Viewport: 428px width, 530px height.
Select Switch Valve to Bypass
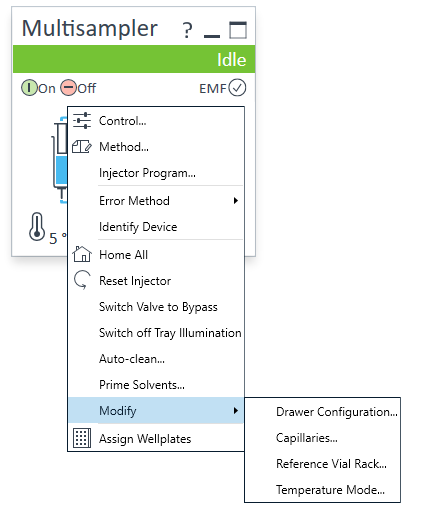pyautogui.click(x=158, y=307)
